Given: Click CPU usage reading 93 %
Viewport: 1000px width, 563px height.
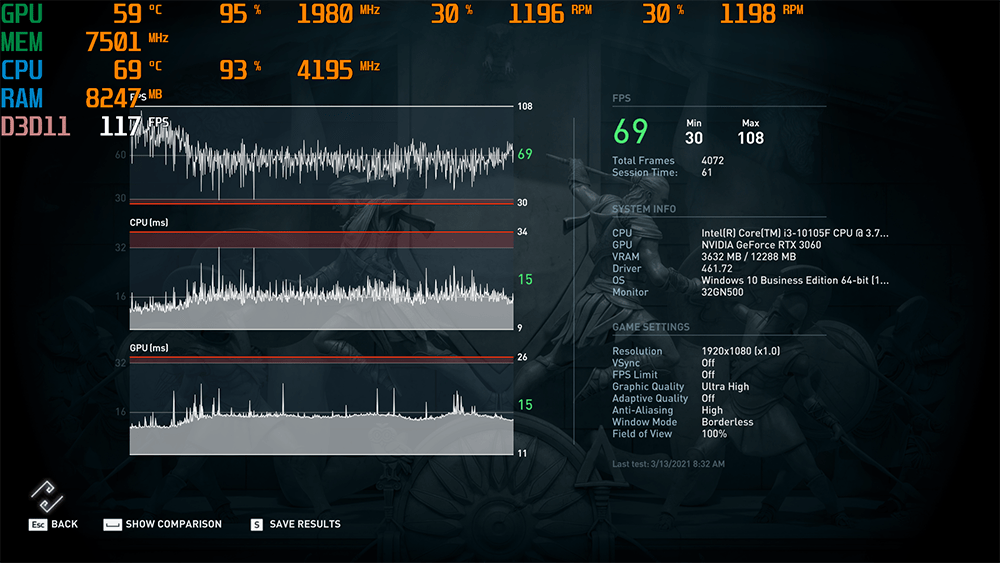Looking at the screenshot, I should (x=240, y=69).
